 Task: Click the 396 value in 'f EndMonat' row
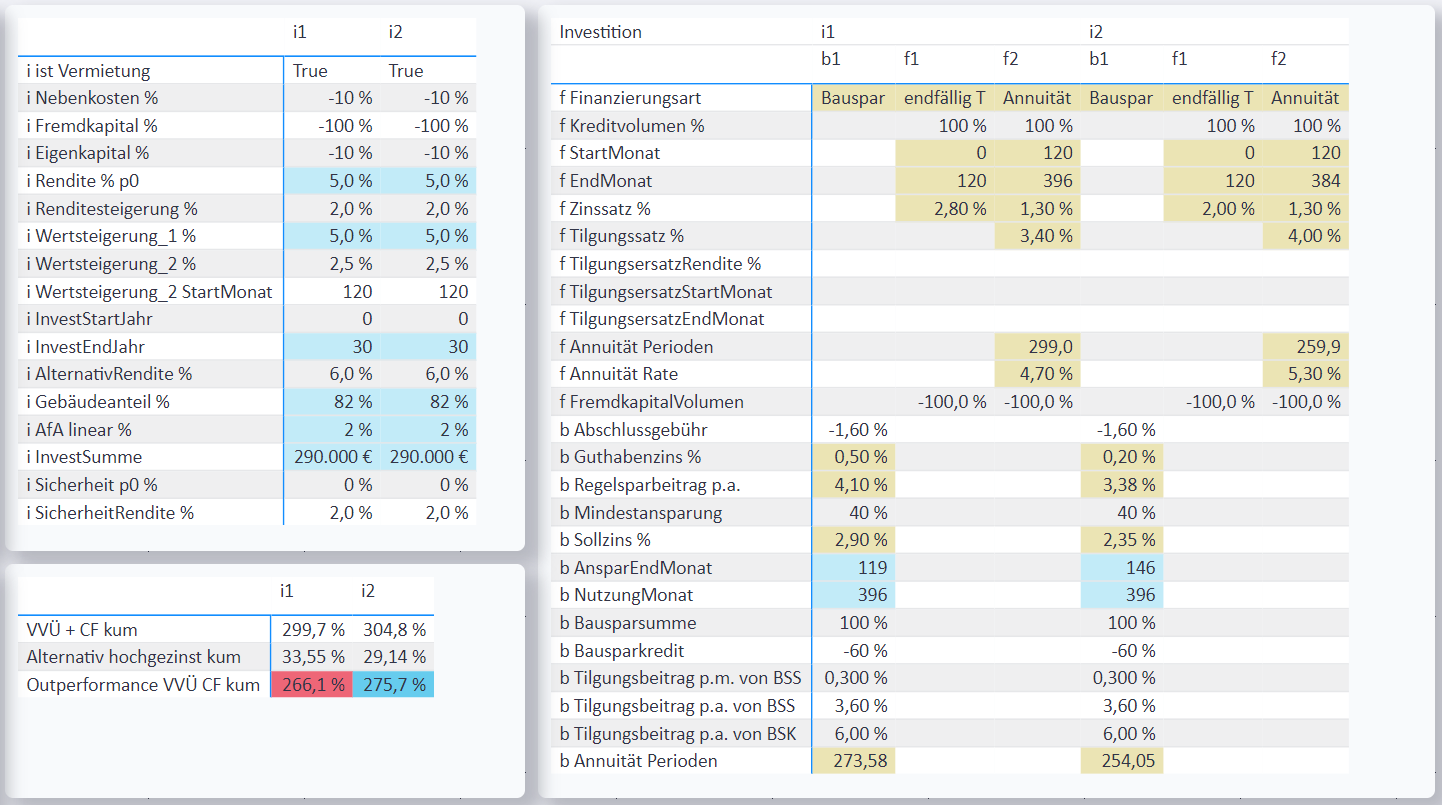pos(1038,181)
